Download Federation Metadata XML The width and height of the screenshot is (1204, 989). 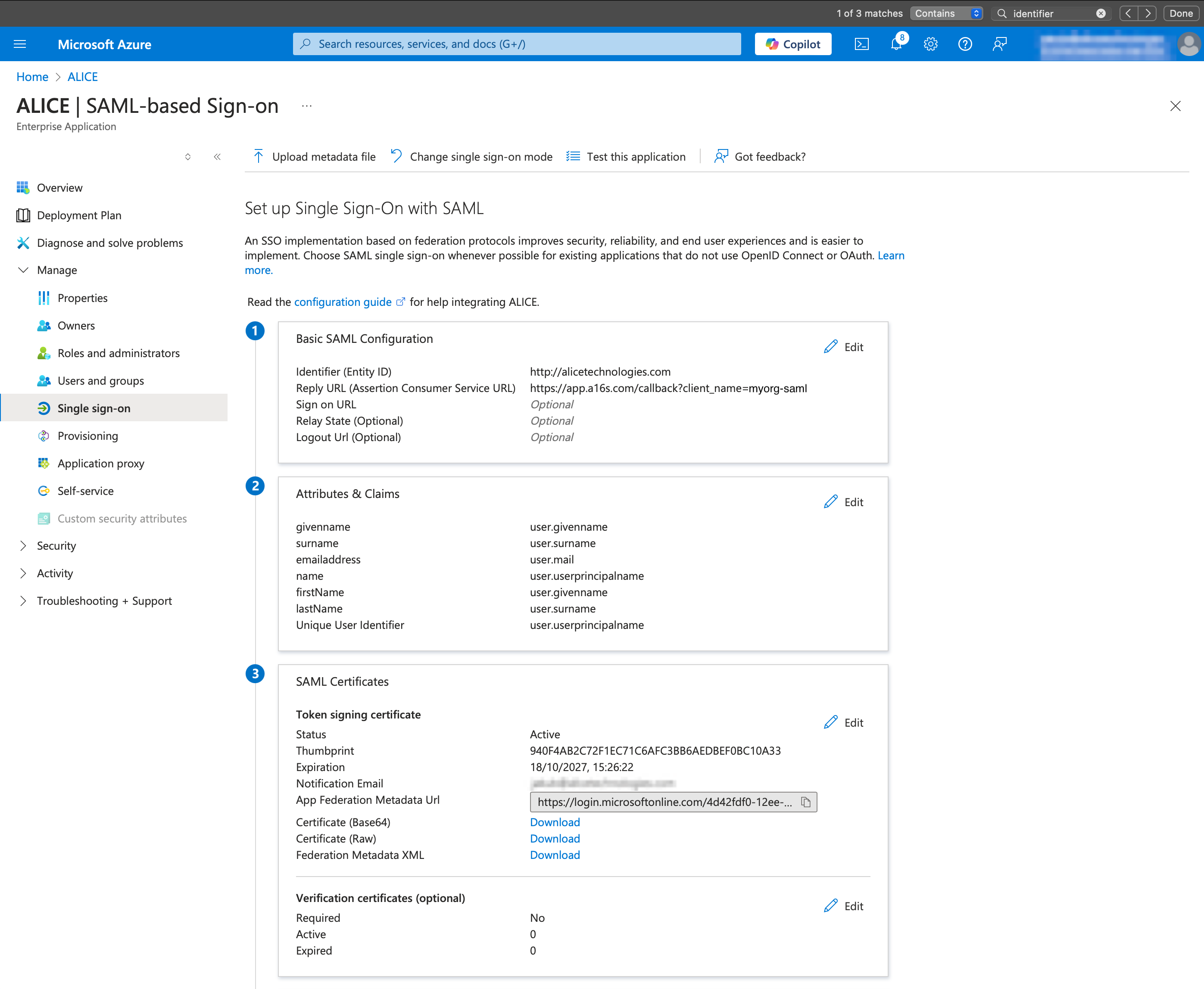[x=555, y=855]
